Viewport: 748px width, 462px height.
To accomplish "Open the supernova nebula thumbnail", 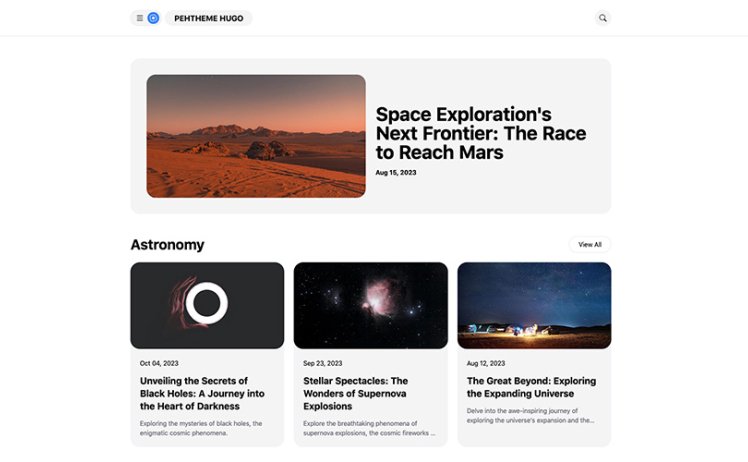I will [x=370, y=305].
